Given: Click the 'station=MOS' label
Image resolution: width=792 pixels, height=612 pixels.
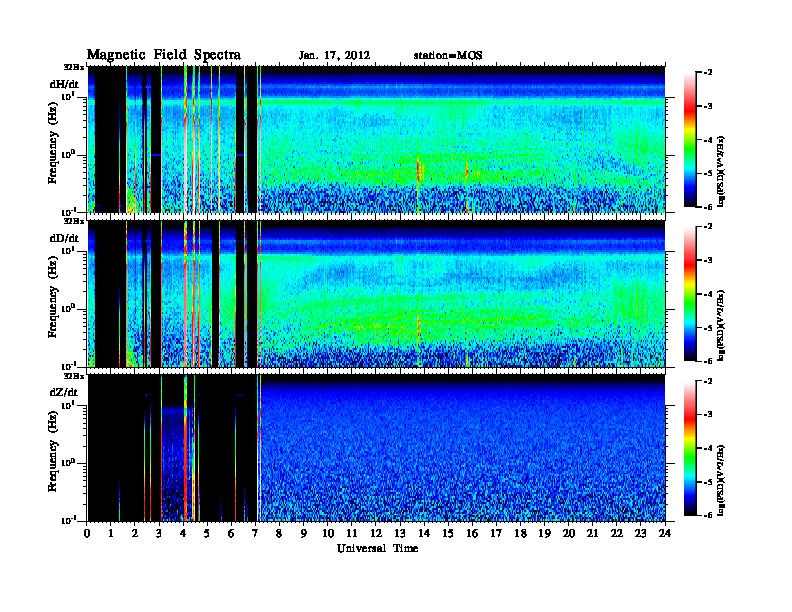Looking at the screenshot, I should 448,56.
